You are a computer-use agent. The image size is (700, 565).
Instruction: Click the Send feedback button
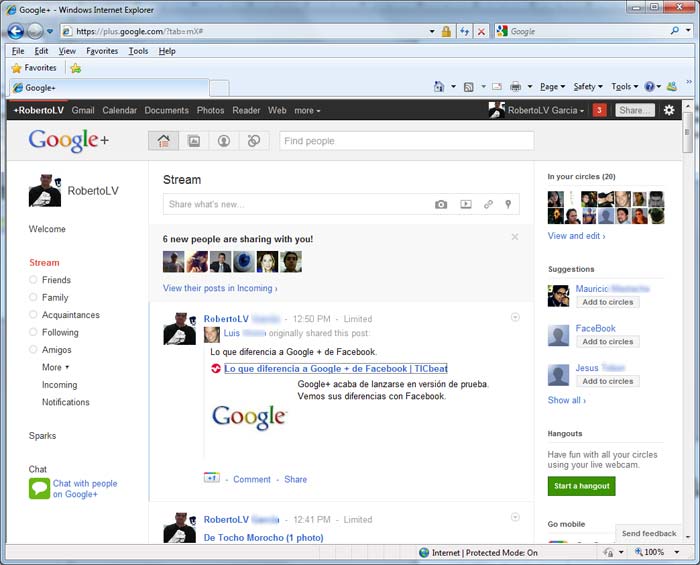tap(649, 533)
